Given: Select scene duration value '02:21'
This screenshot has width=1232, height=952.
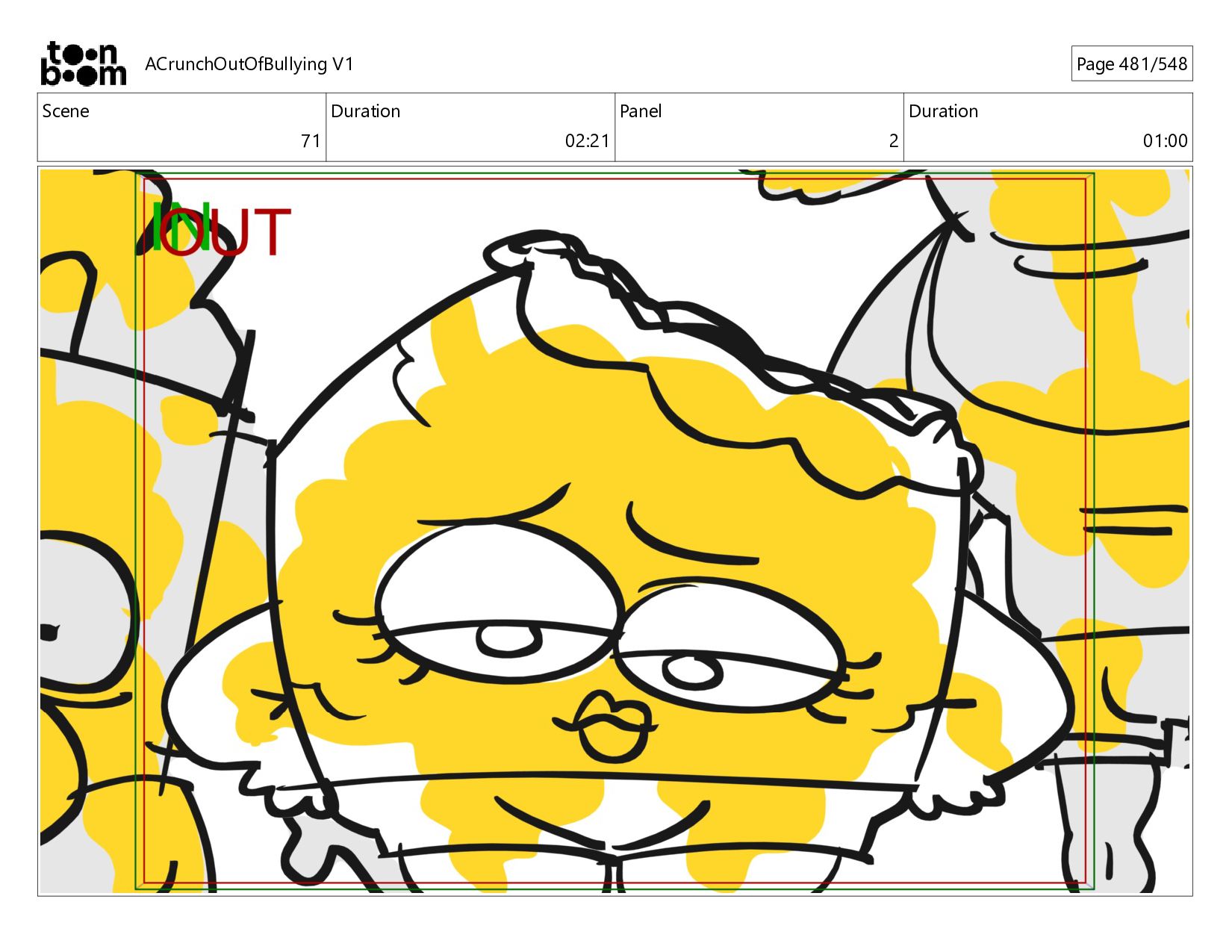Looking at the screenshot, I should tap(587, 141).
